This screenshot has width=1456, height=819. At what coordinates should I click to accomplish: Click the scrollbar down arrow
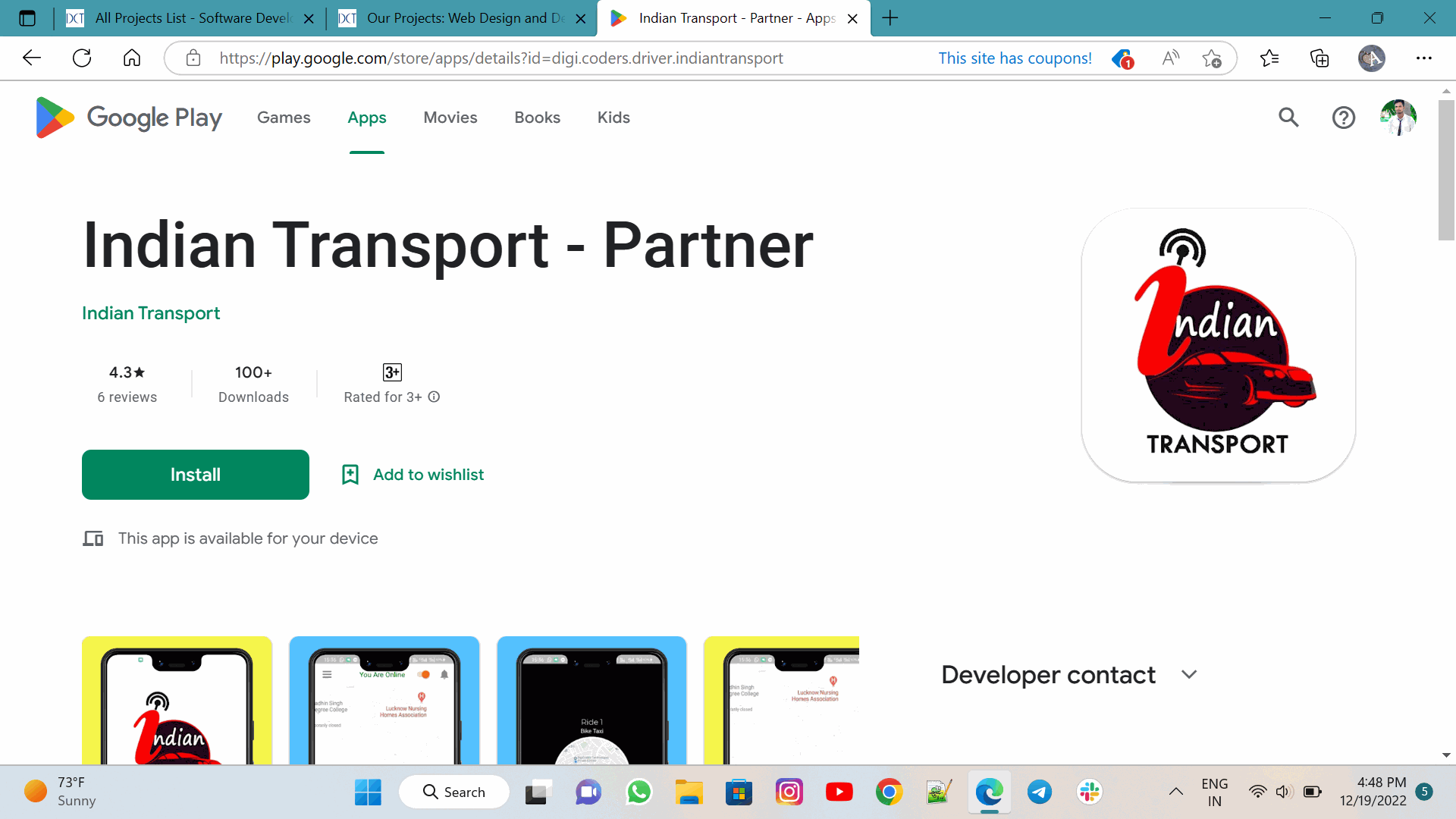(x=1446, y=755)
